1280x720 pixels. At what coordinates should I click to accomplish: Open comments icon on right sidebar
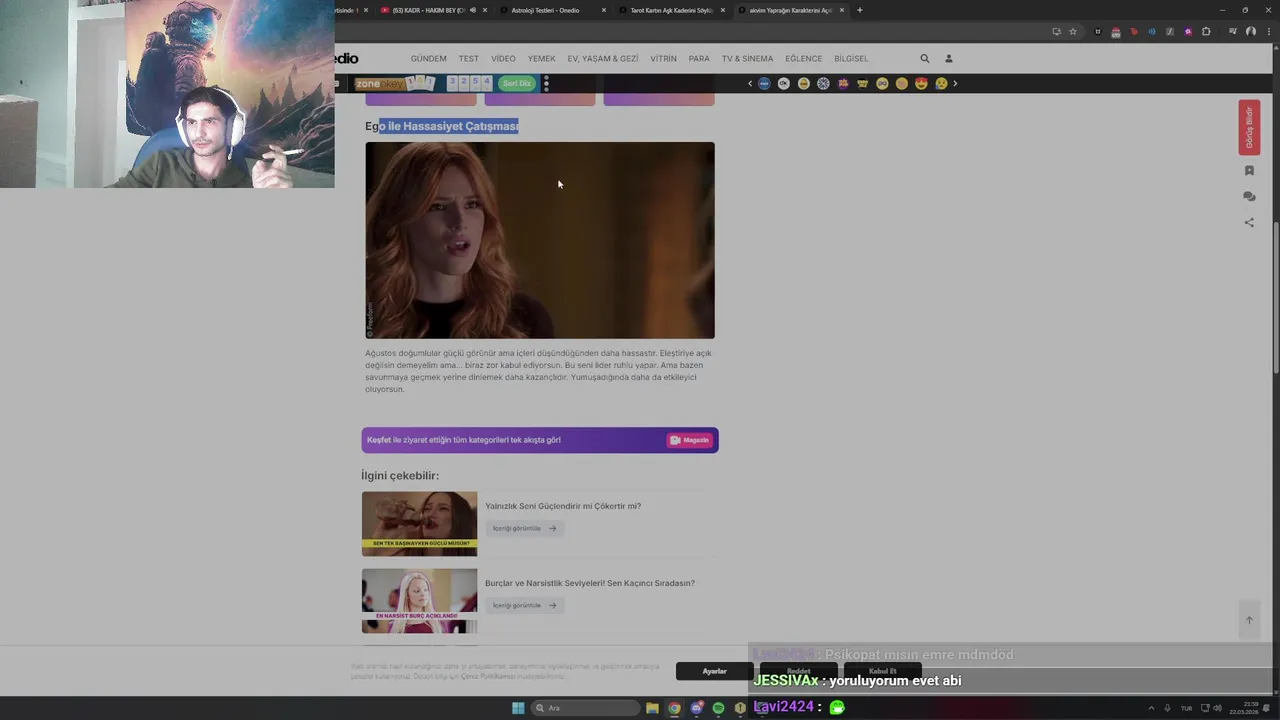1249,197
